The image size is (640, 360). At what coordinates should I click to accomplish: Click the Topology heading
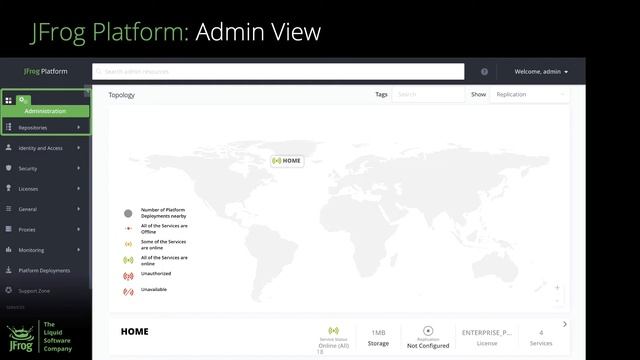121,95
